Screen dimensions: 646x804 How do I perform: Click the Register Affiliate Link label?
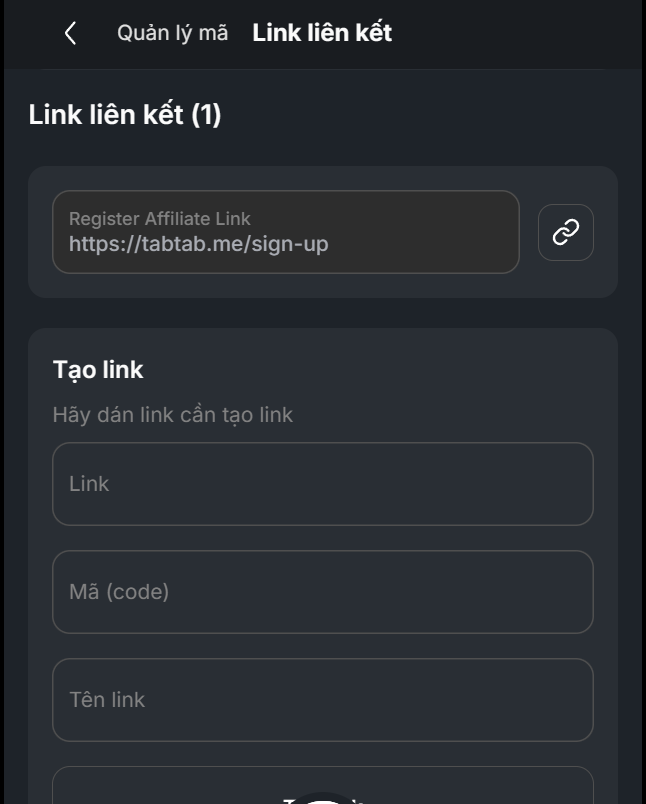click(x=160, y=218)
